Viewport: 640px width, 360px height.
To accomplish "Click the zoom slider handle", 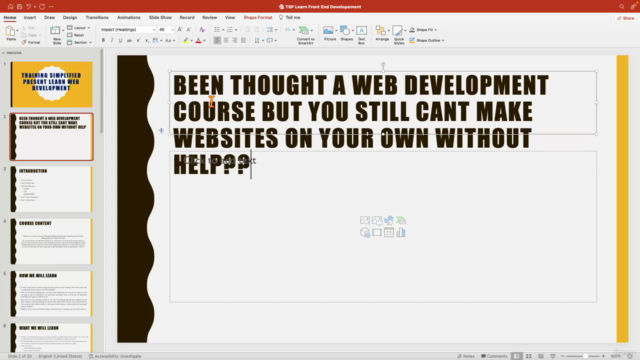I will click(585, 356).
